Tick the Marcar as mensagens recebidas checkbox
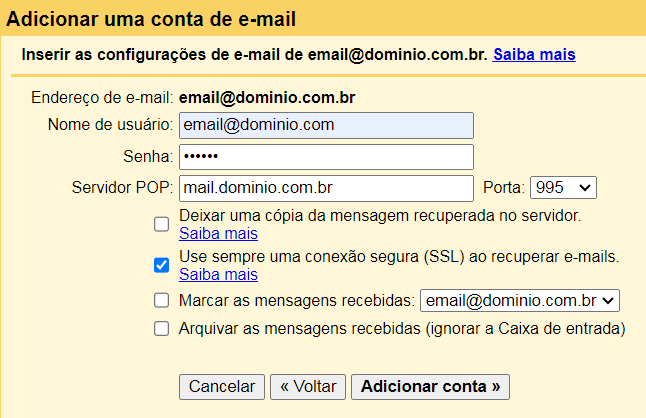Viewport: 646px width, 418px height. click(161, 300)
